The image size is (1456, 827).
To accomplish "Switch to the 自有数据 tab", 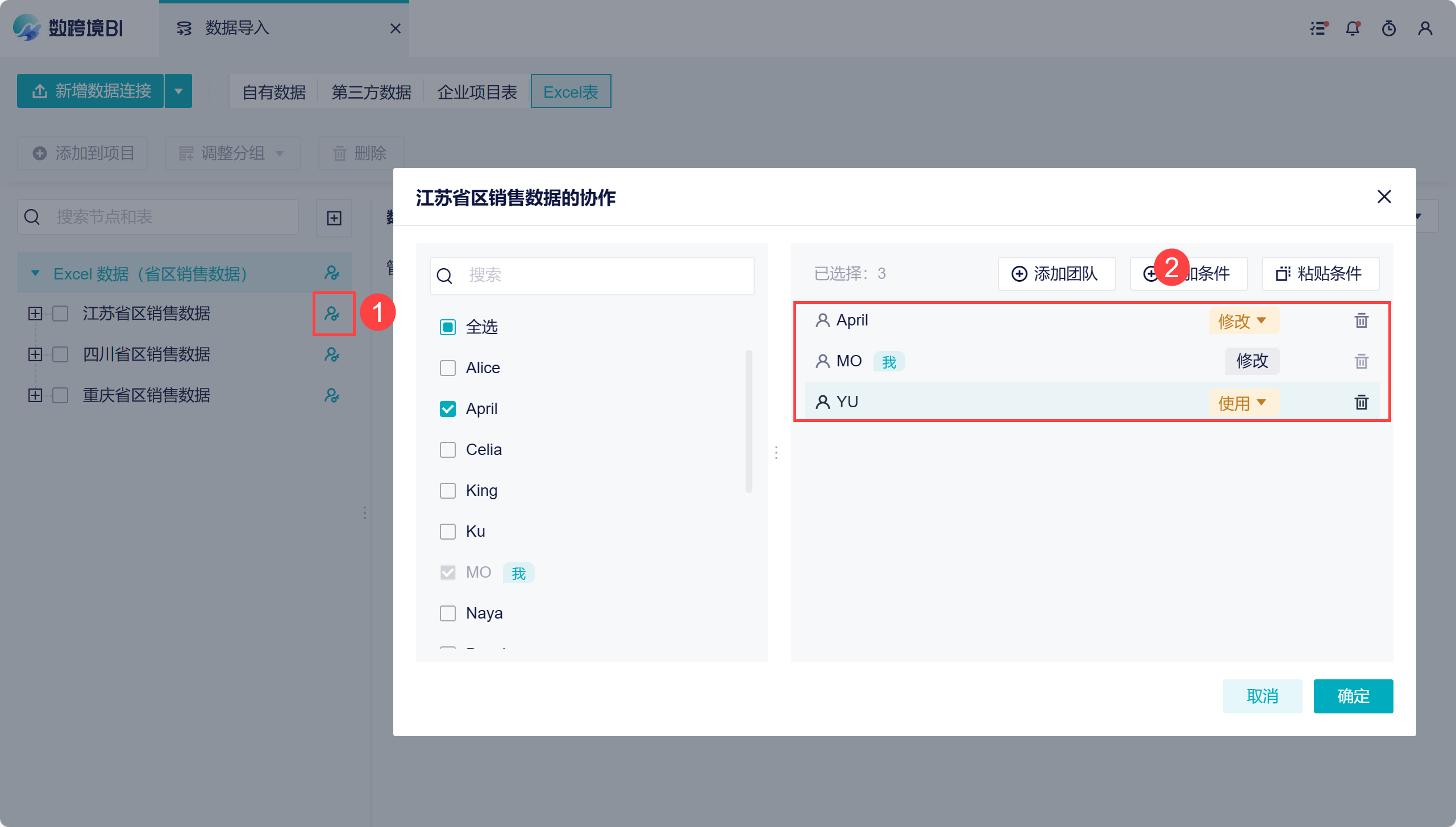I will click(x=274, y=92).
